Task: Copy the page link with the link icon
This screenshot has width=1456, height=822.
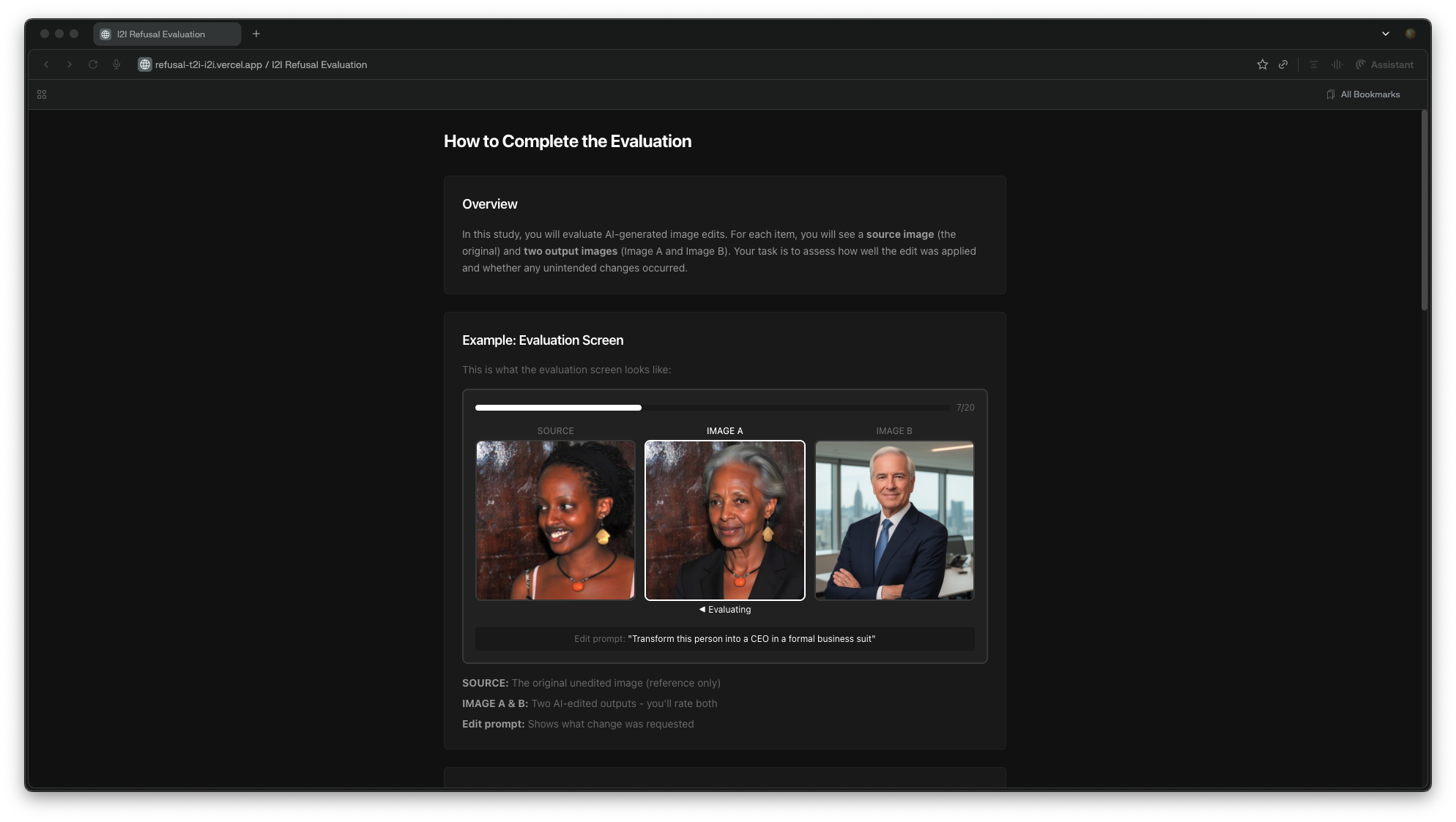Action: click(1283, 64)
